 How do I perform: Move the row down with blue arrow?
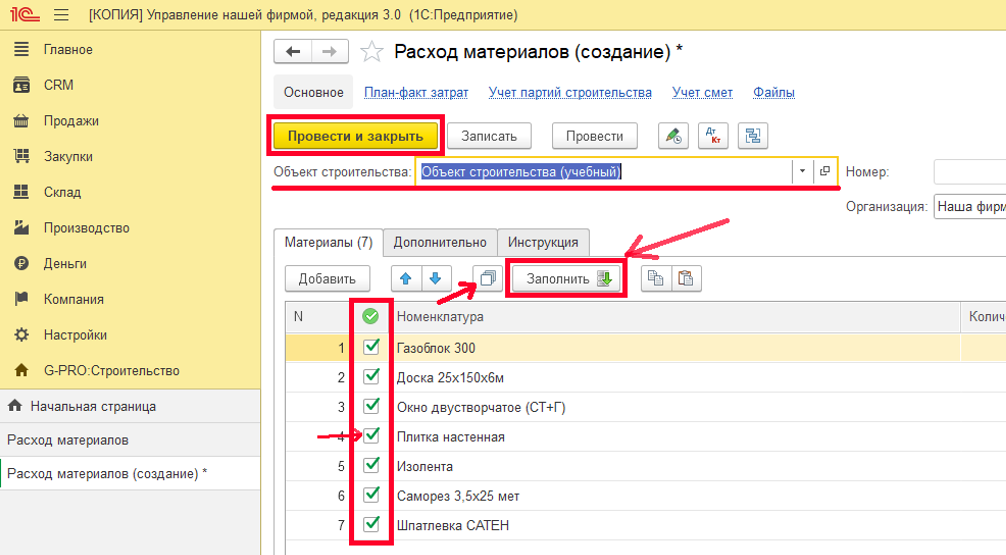coord(435,278)
